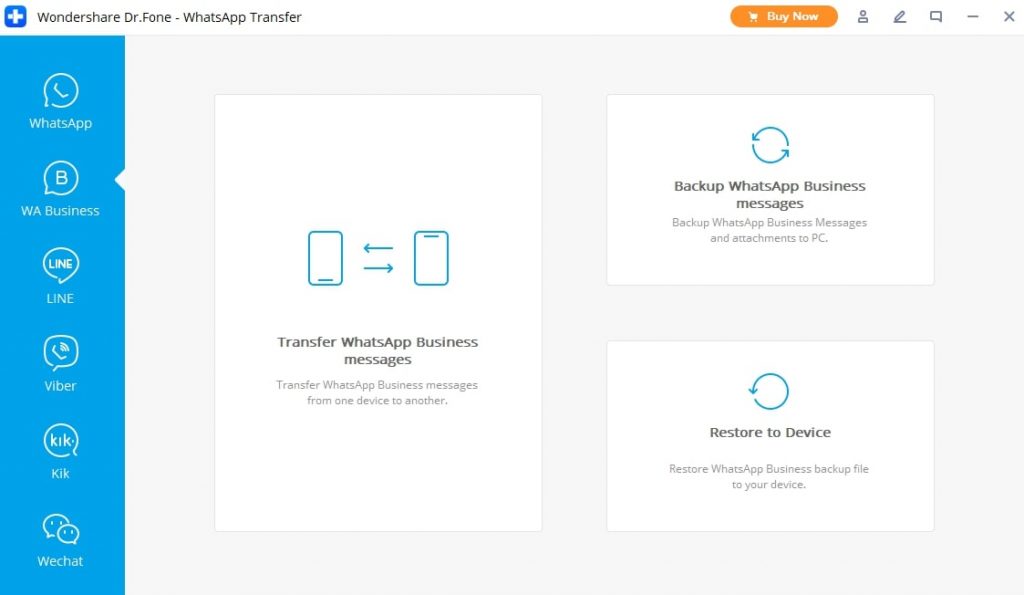The image size is (1024, 595).
Task: Close the Dr.Fone window
Action: click(x=1009, y=17)
